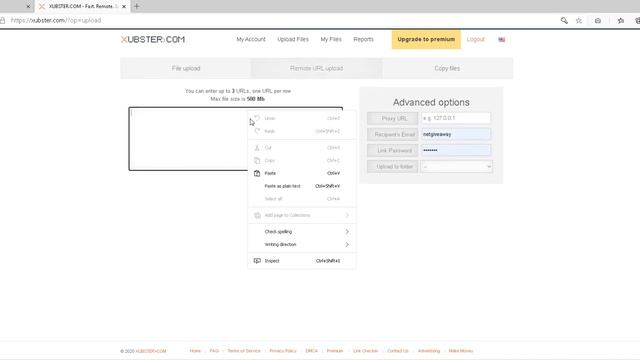
Task: Open Writing direction submenu
Action: 302,244
